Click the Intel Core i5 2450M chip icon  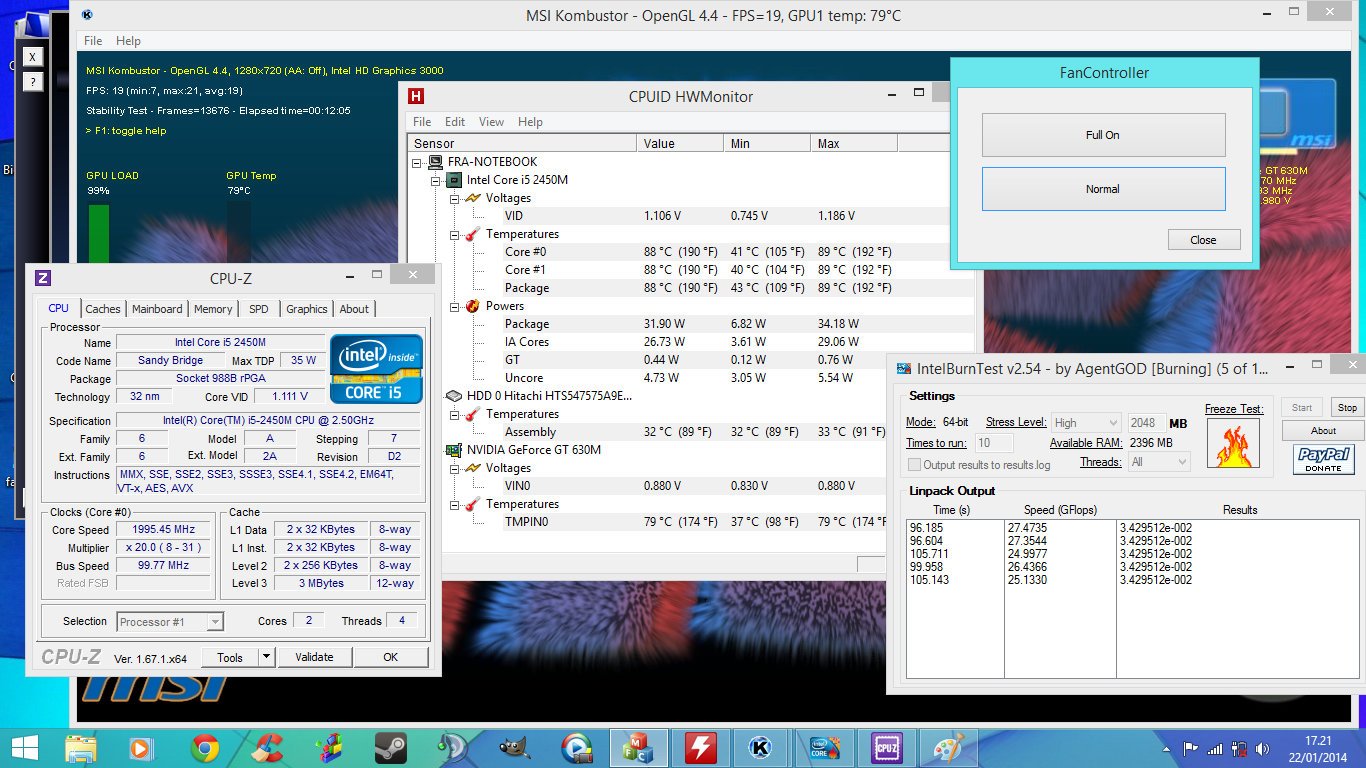454,180
